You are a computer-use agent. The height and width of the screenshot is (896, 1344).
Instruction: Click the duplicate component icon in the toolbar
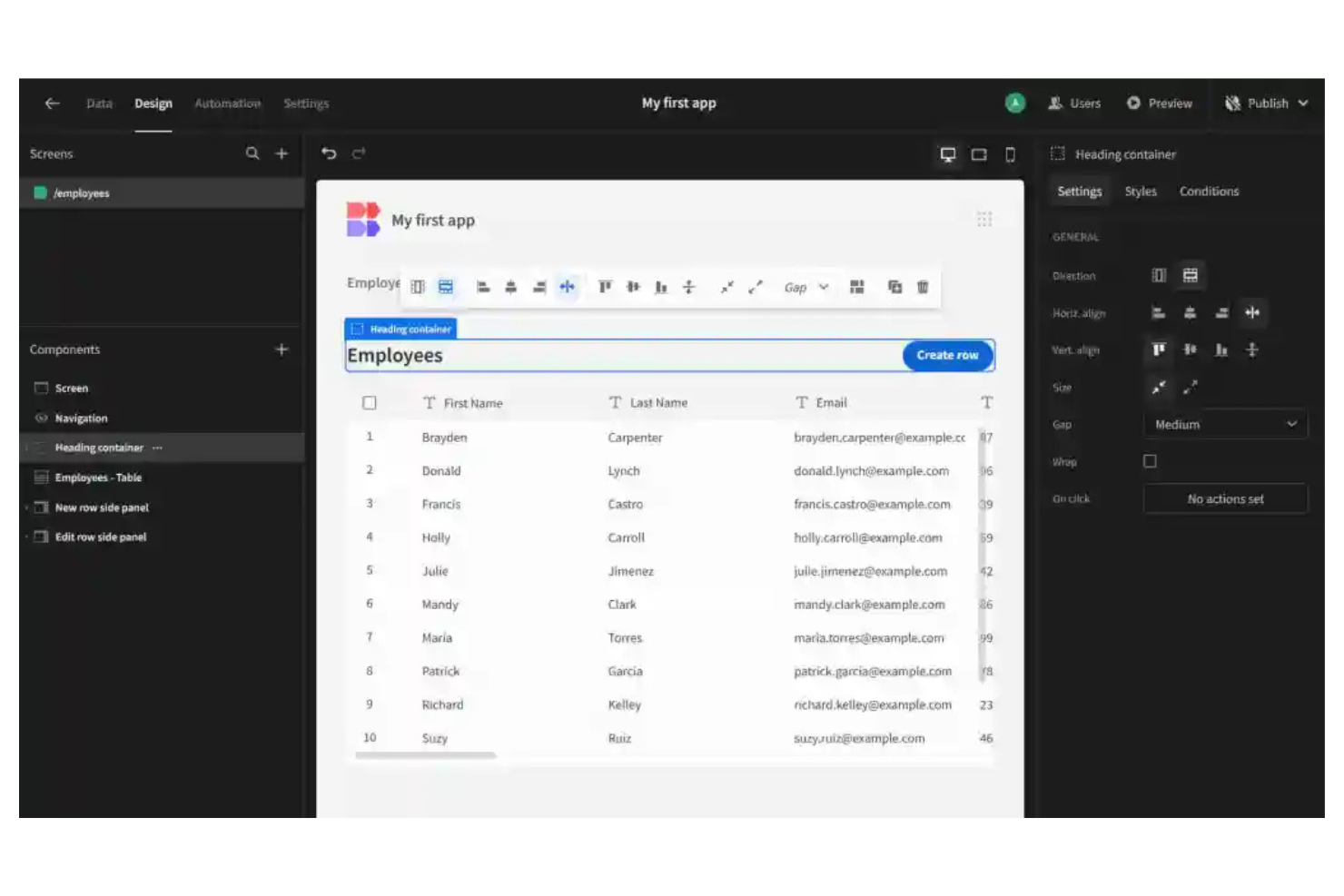(x=894, y=287)
